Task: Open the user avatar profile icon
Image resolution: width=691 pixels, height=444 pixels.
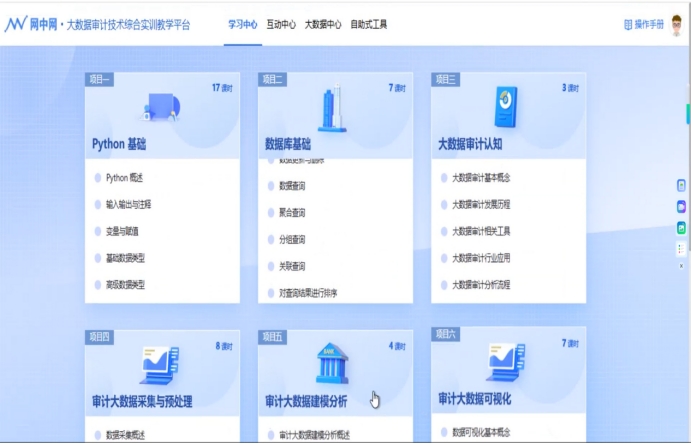Action: 676,24
